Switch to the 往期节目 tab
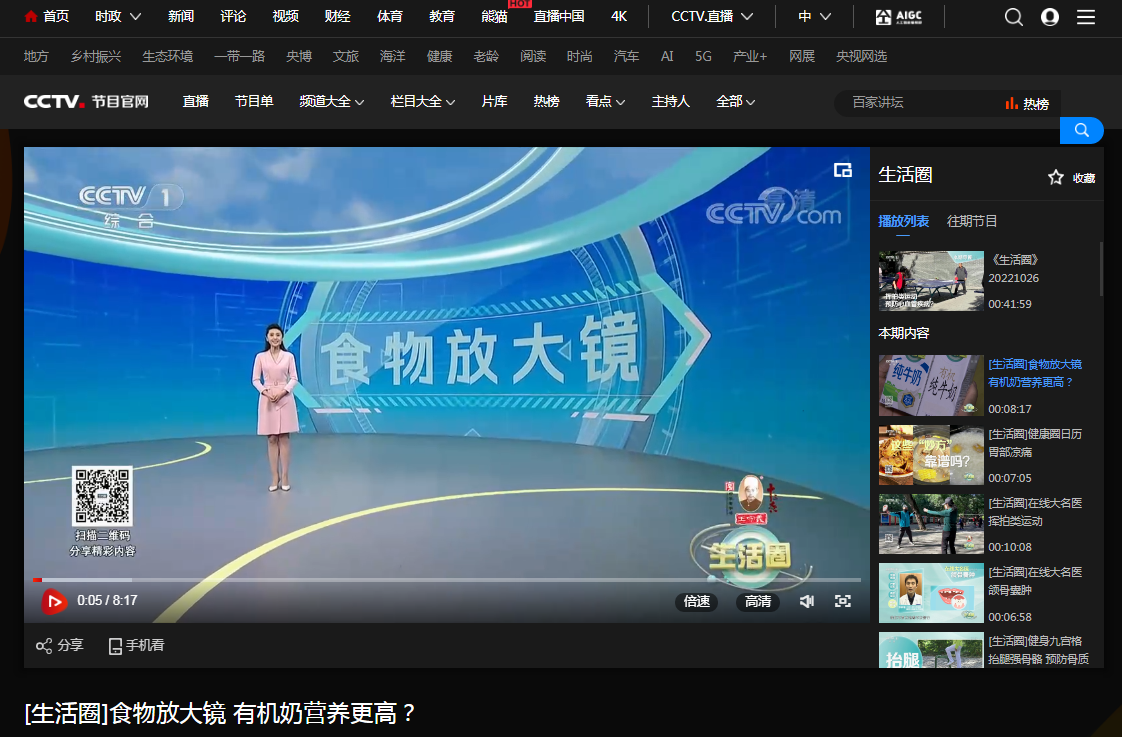 (971, 221)
